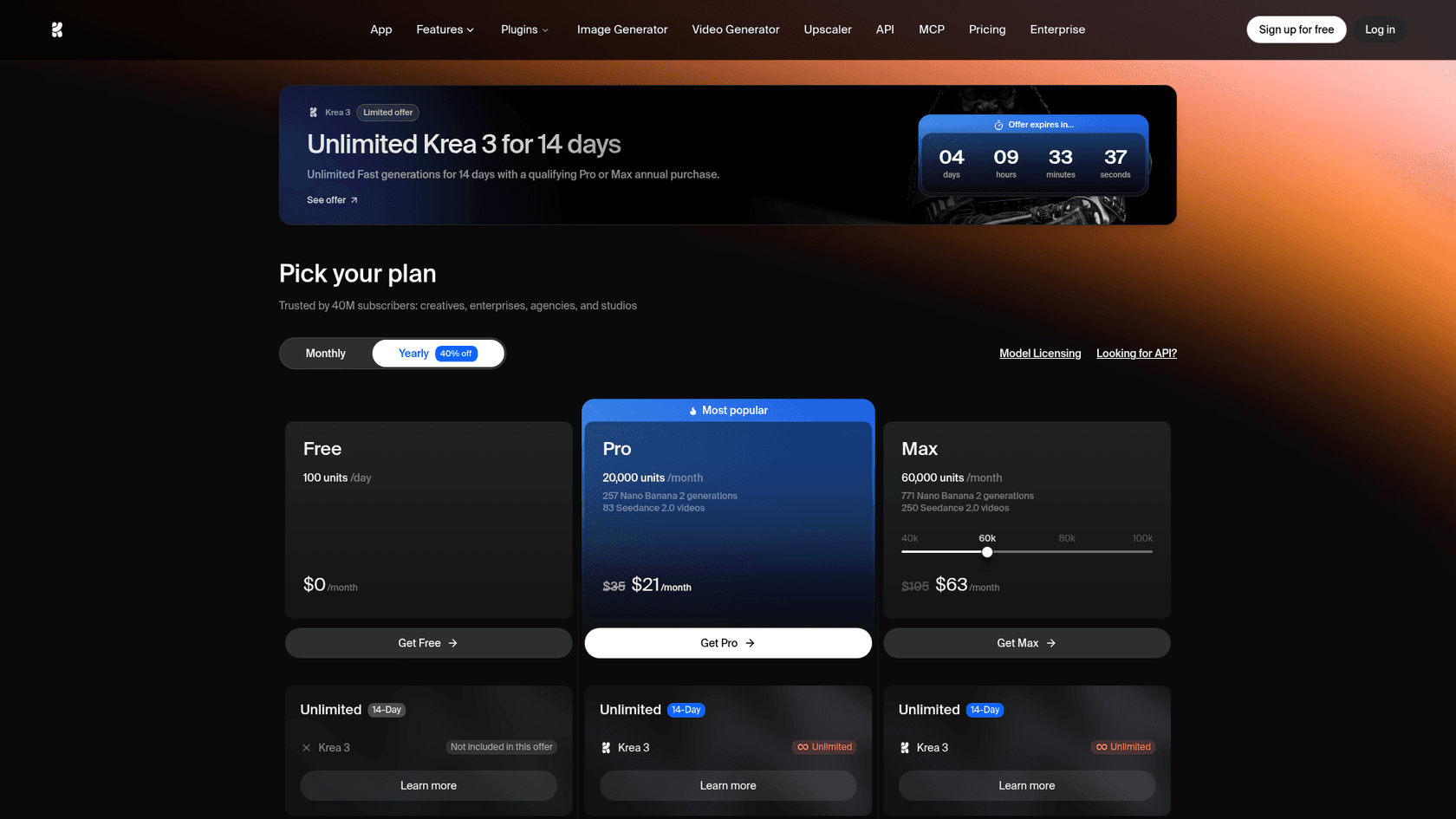
Task: Expand the Plugins dropdown menu
Action: click(x=524, y=29)
